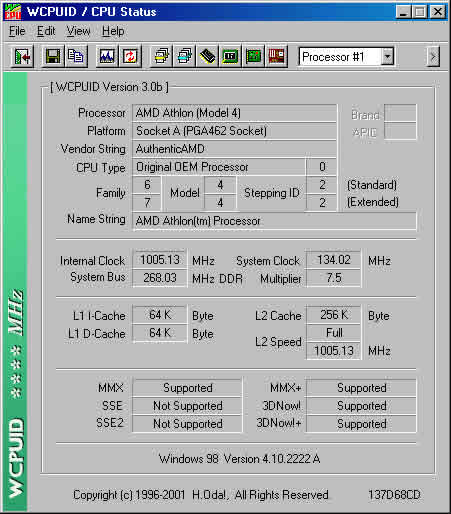The height and width of the screenshot is (514, 451).
Task: Click the cyan stacked windows icon
Action: (184, 57)
